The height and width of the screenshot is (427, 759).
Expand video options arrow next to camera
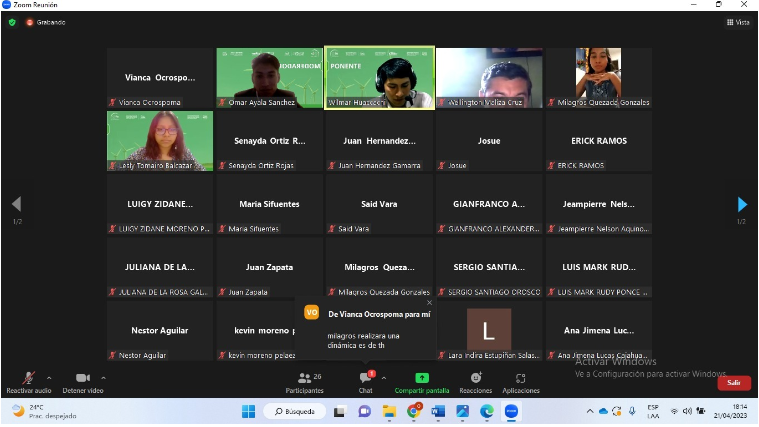pyautogui.click(x=104, y=377)
